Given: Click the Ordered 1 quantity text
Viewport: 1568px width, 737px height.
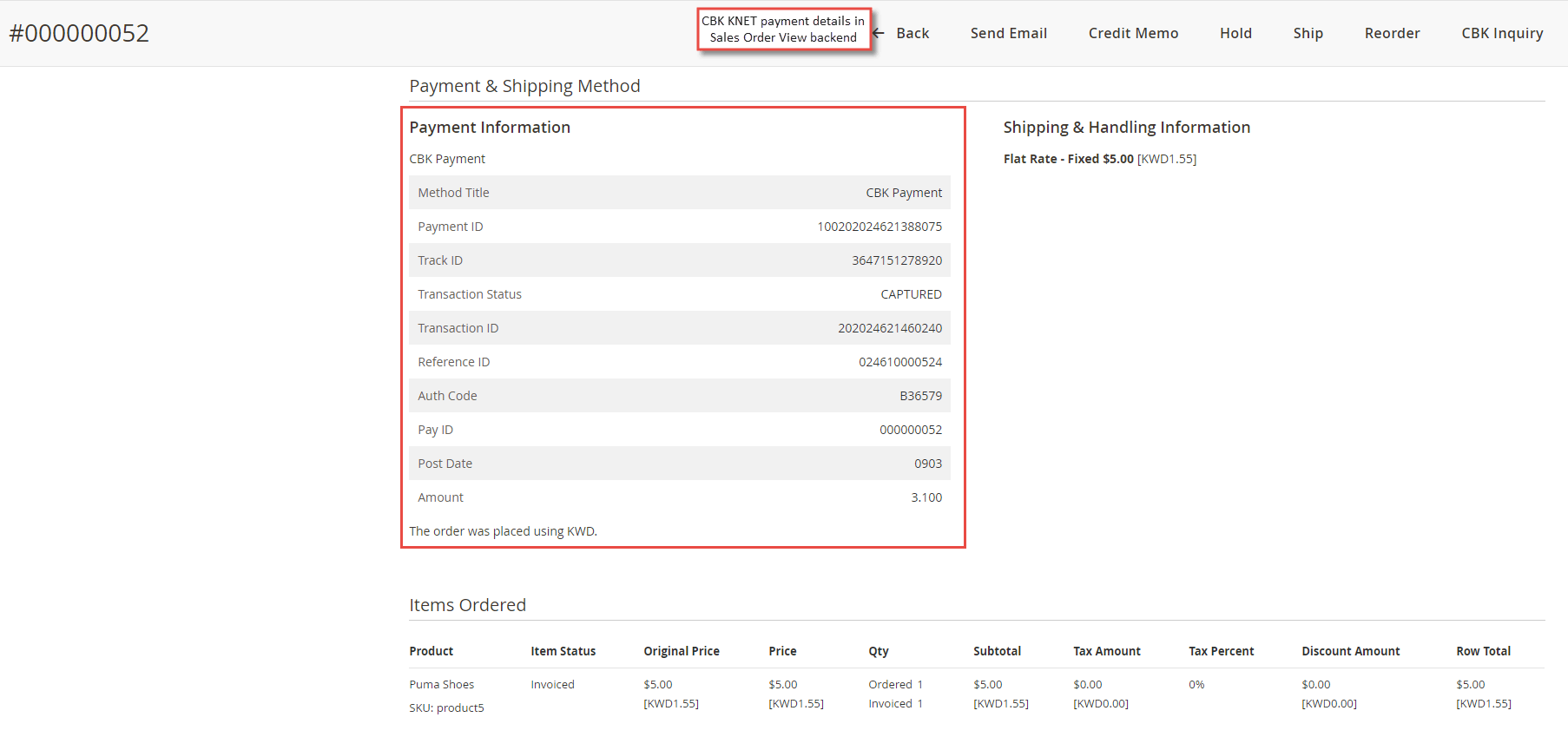Looking at the screenshot, I should pyautogui.click(x=895, y=685).
